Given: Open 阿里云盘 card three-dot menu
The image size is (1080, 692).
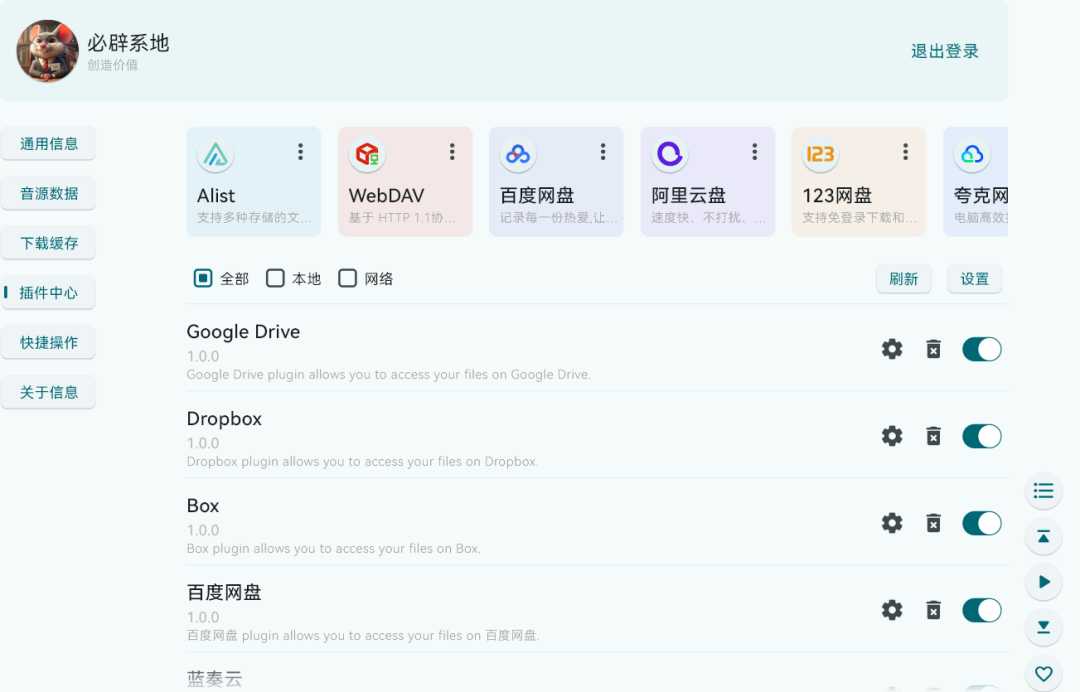Looking at the screenshot, I should [x=755, y=151].
